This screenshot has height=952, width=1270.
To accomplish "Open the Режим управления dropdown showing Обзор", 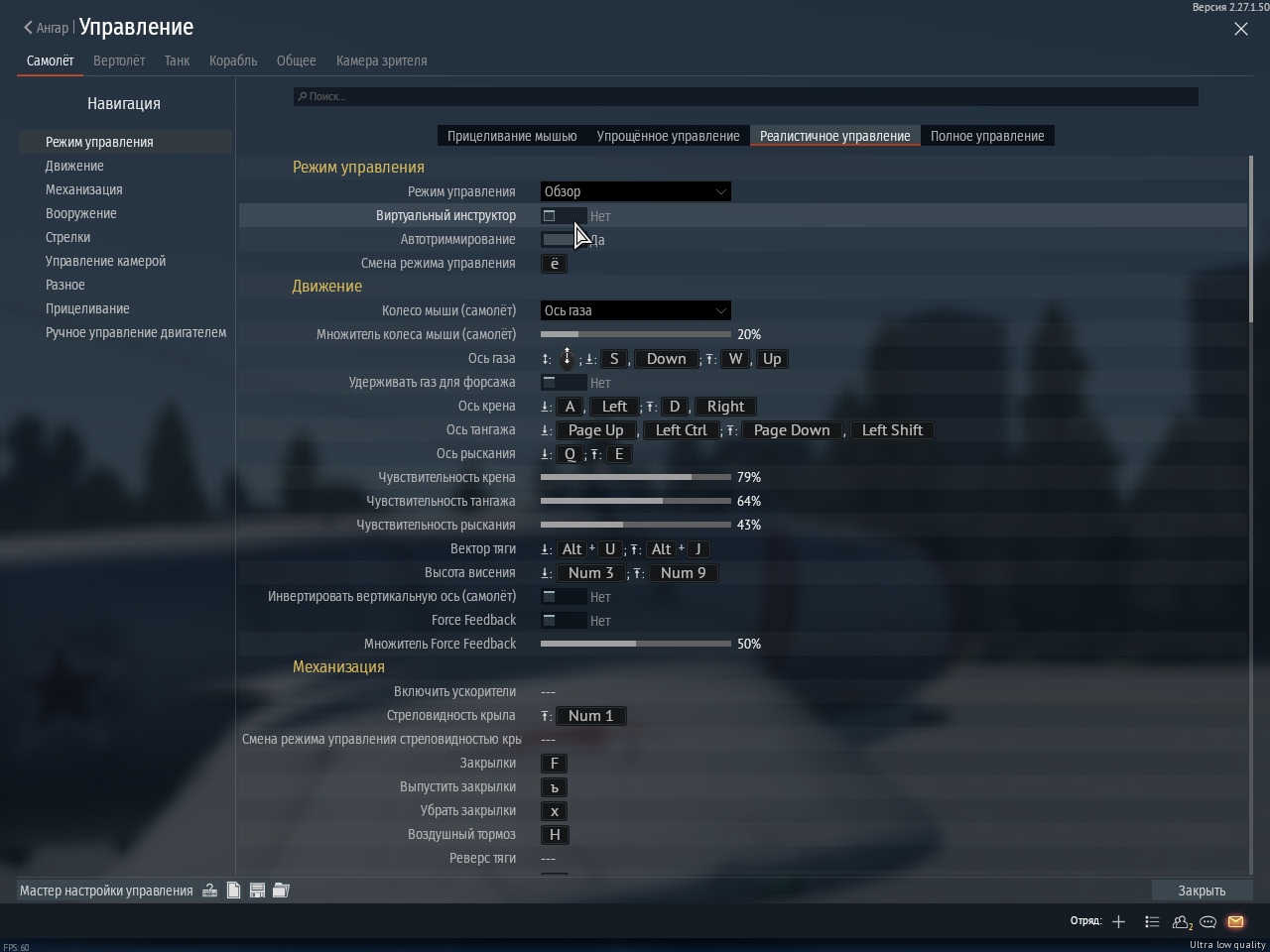I will coord(635,191).
